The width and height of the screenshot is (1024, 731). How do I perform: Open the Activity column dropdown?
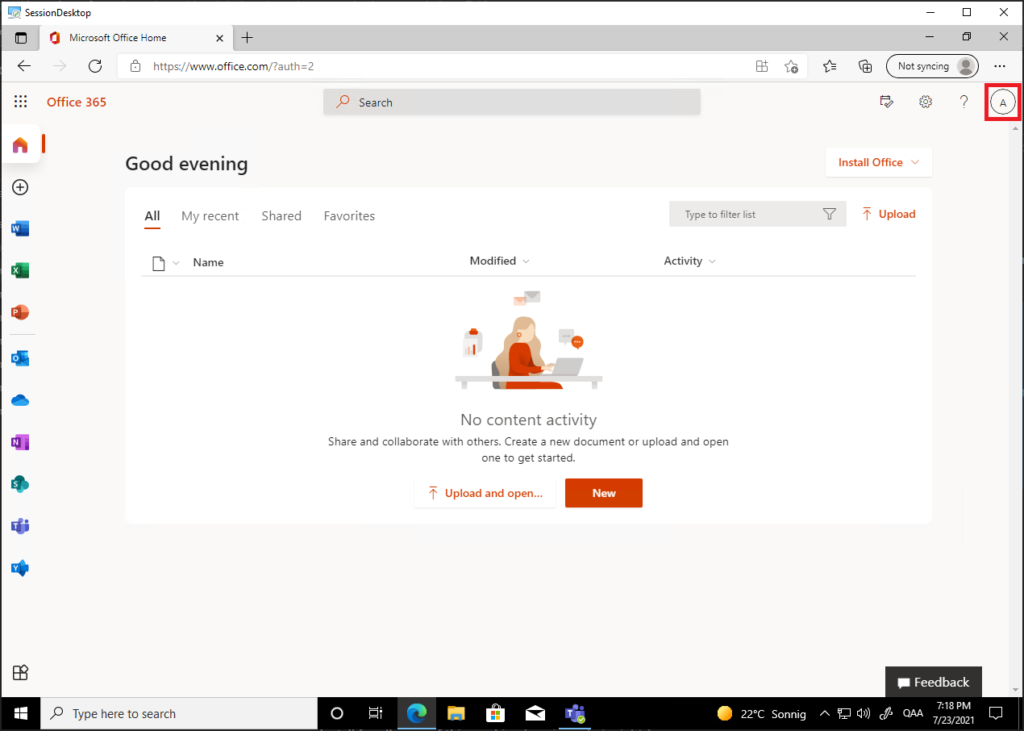point(690,261)
